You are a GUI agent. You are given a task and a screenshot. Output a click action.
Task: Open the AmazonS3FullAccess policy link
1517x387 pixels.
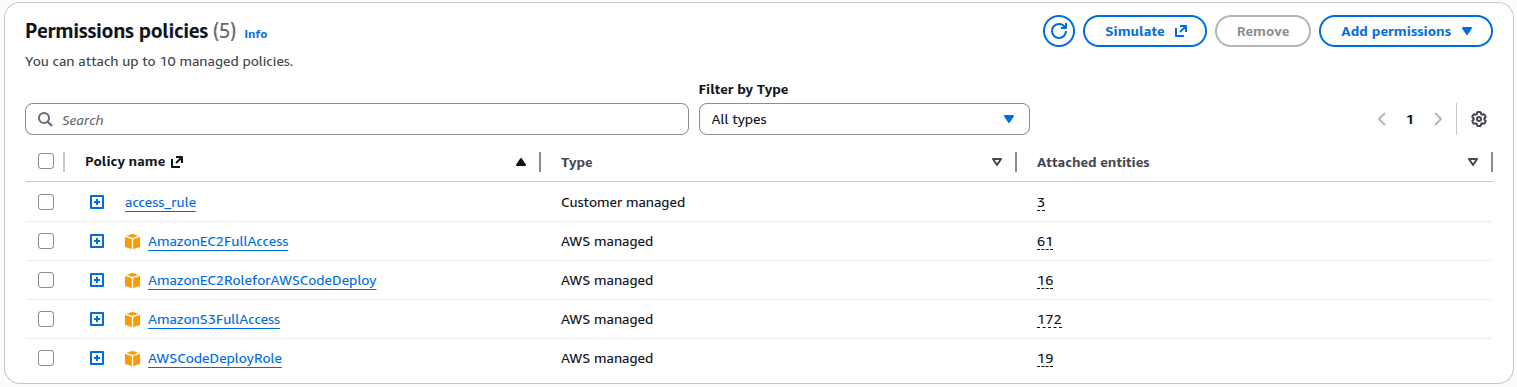coord(214,320)
